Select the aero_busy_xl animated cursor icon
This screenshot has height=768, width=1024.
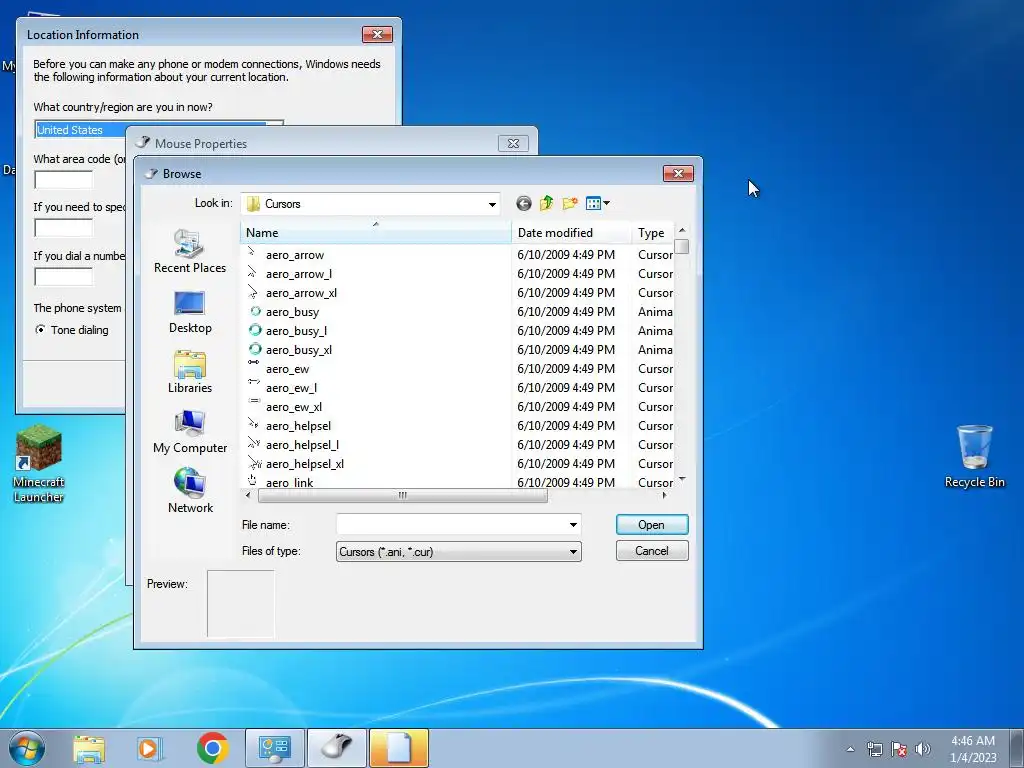[255, 349]
